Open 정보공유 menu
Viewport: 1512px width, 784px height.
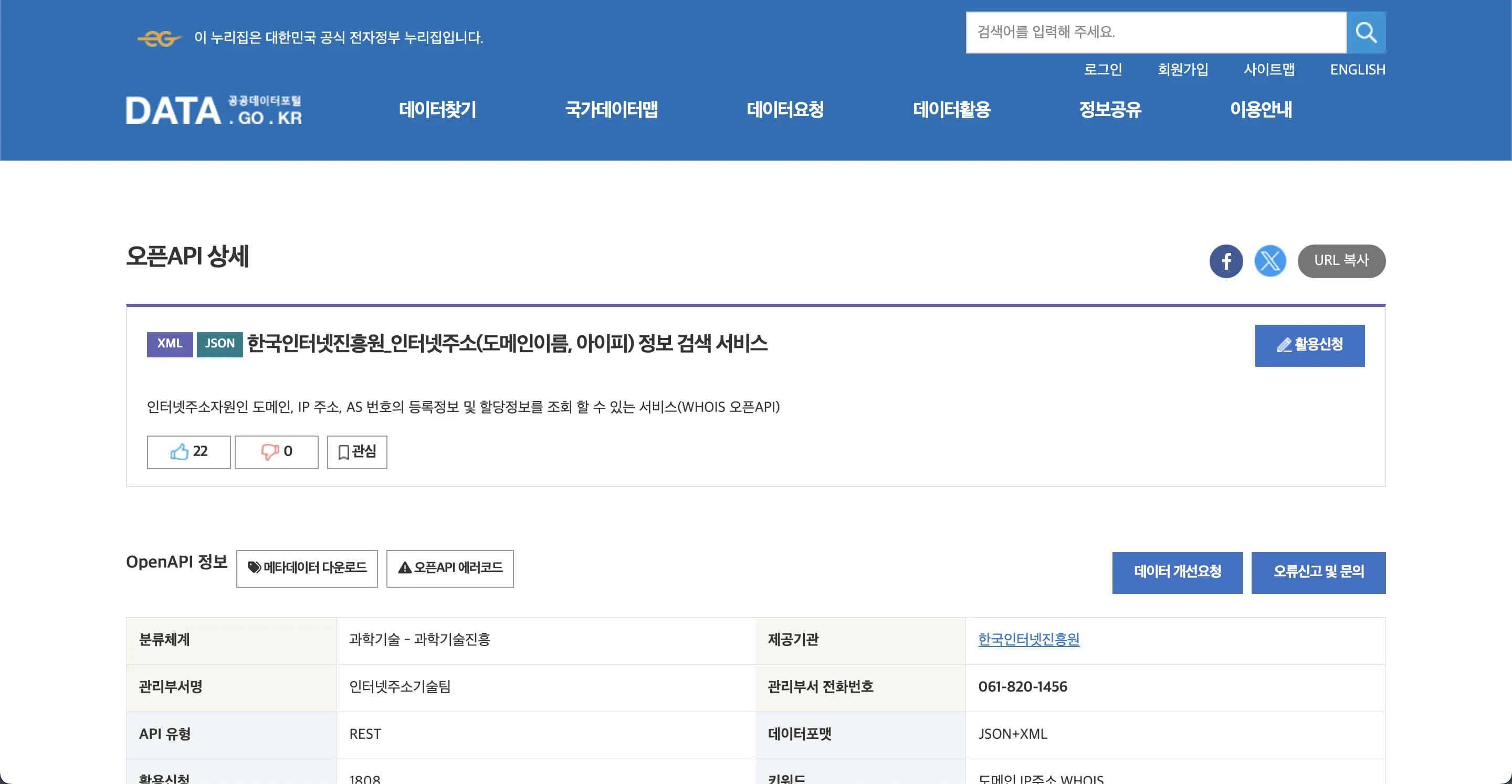point(1110,110)
